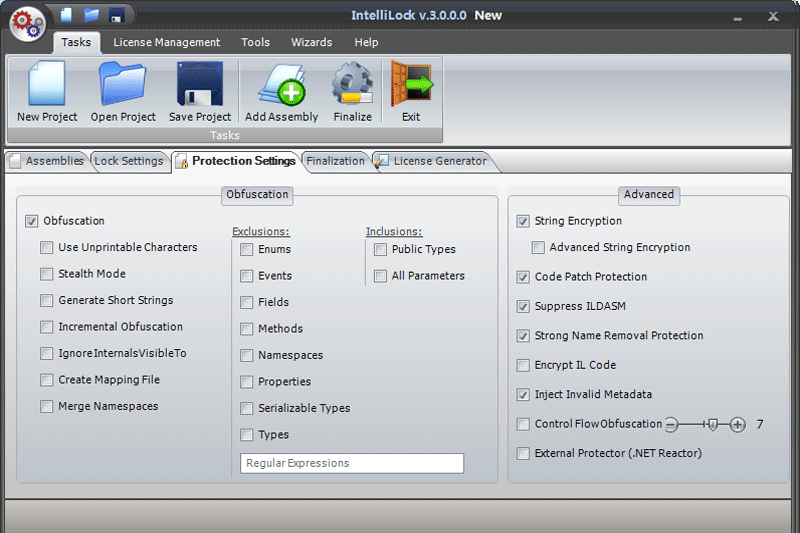Exclude Fields checkbox

click(x=246, y=302)
